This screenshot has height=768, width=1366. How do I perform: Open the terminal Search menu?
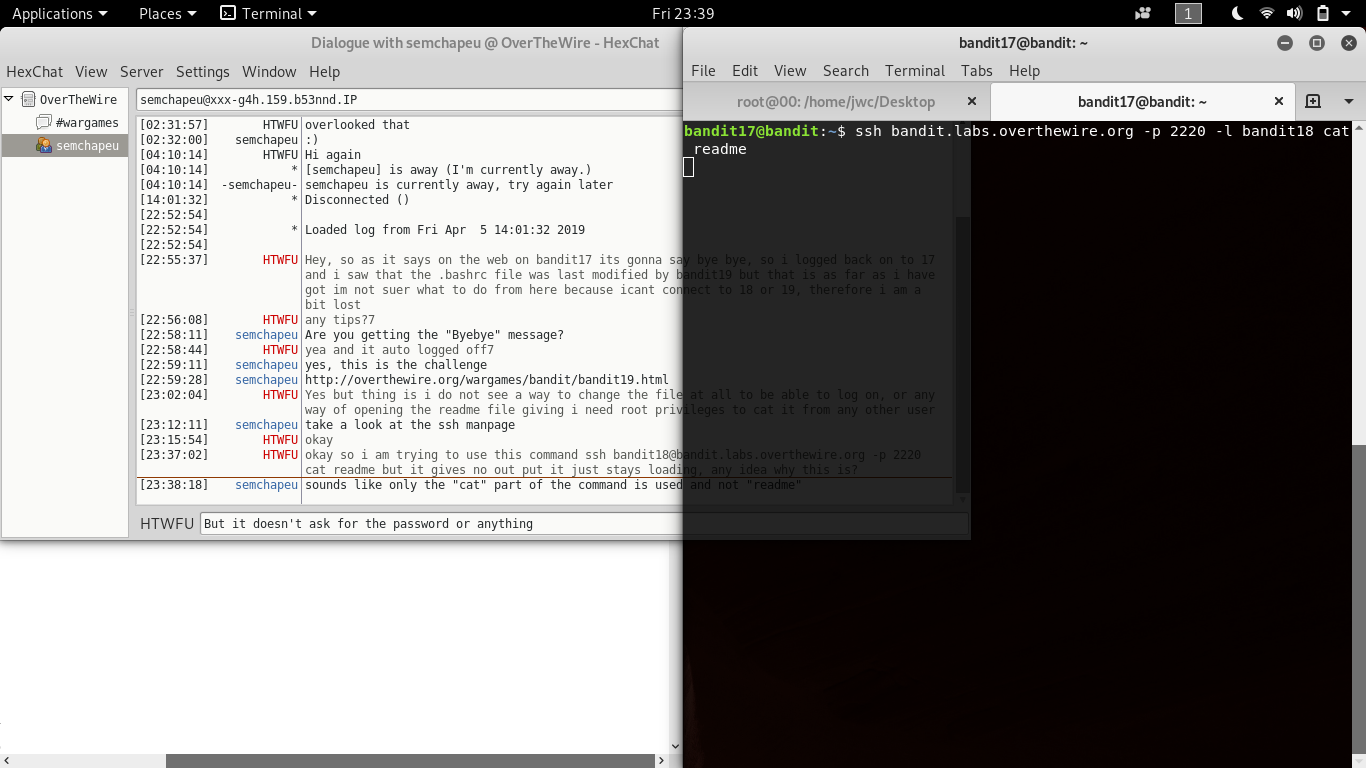pos(846,71)
